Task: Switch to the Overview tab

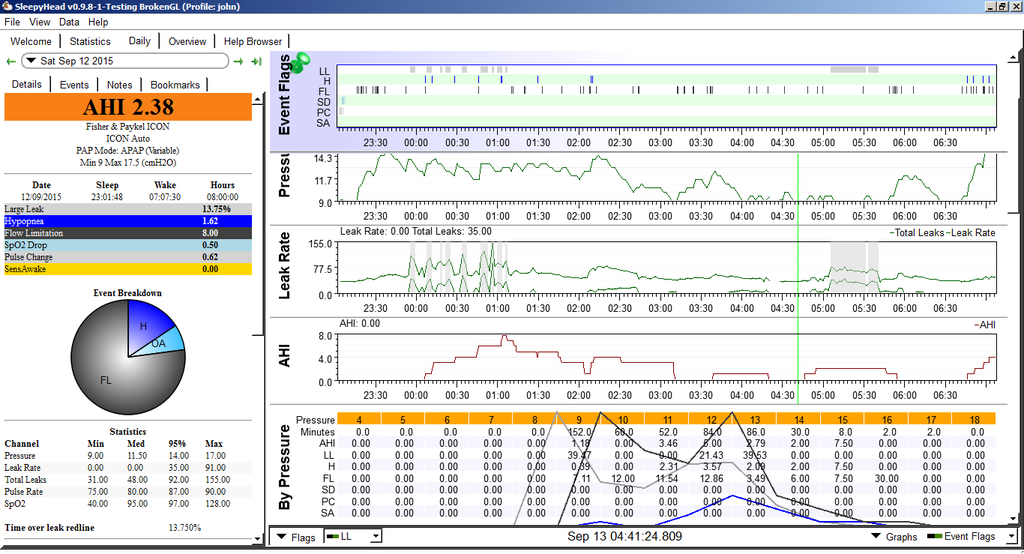Action: point(187,41)
